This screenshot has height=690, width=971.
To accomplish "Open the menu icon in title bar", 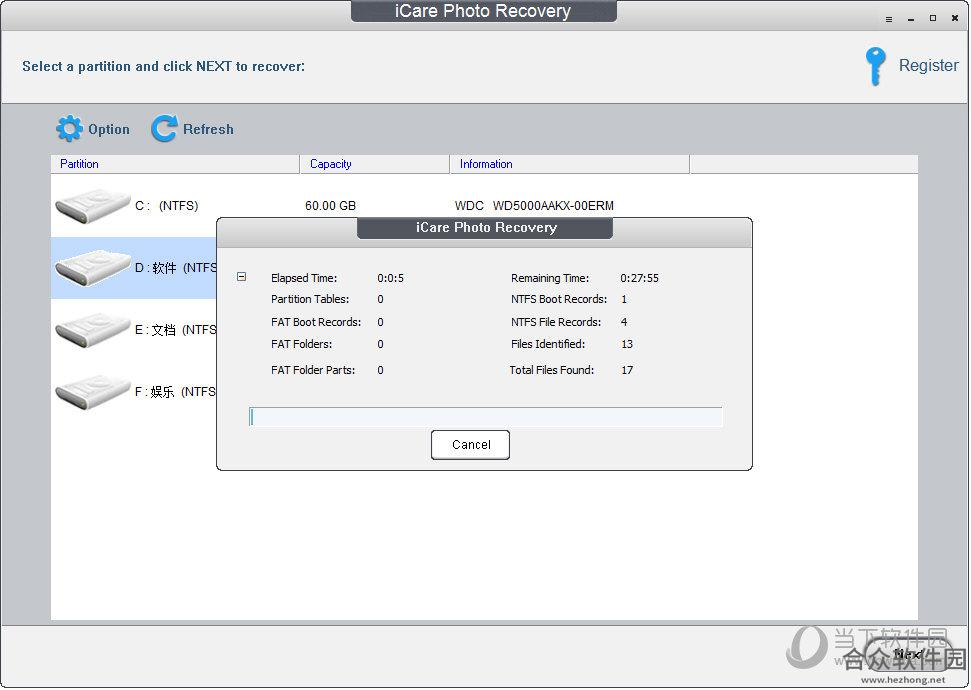I will tap(889, 19).
